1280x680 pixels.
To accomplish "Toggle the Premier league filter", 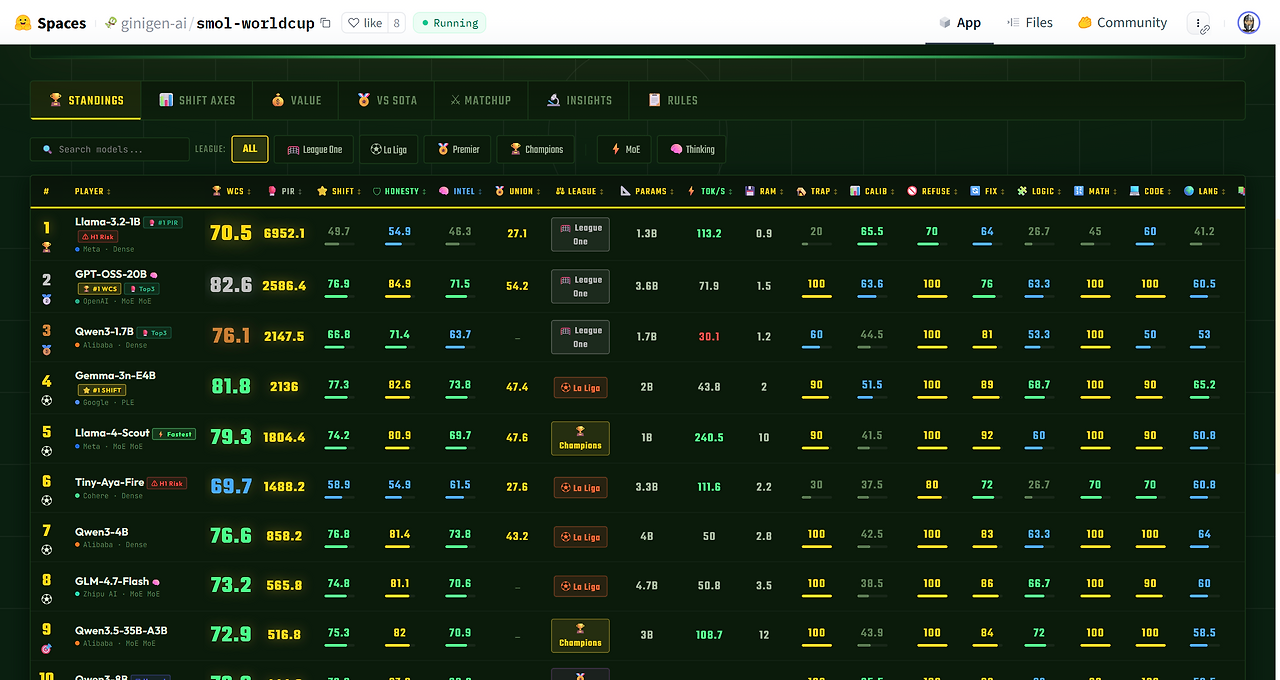I will point(458,149).
